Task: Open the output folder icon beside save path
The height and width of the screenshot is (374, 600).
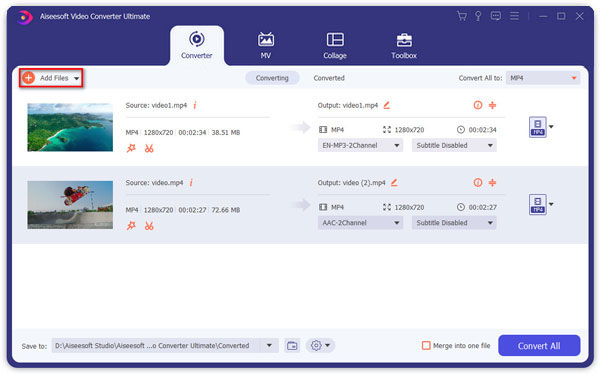Action: 292,346
